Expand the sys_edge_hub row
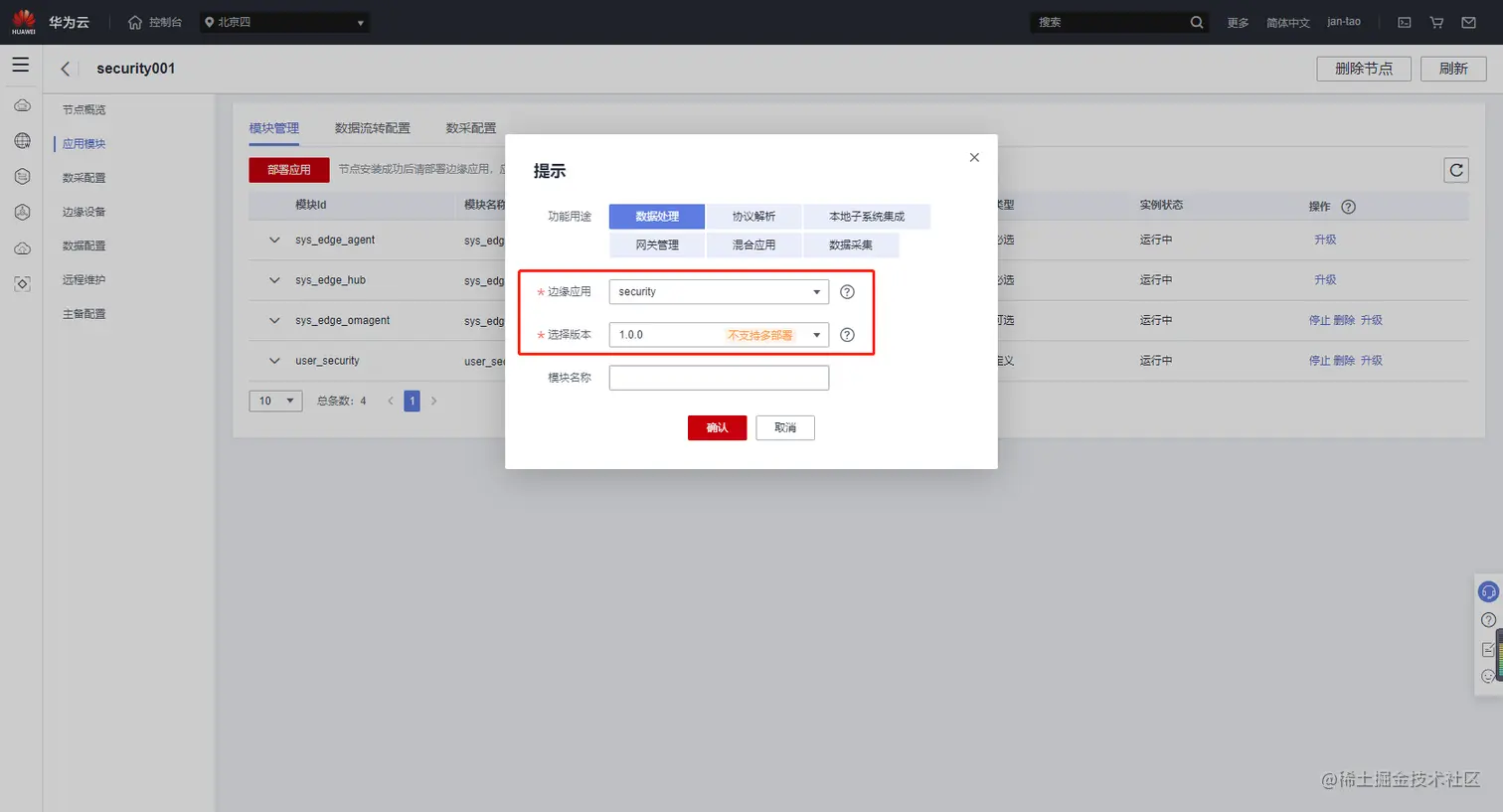This screenshot has height=812, width=1503. point(274,280)
